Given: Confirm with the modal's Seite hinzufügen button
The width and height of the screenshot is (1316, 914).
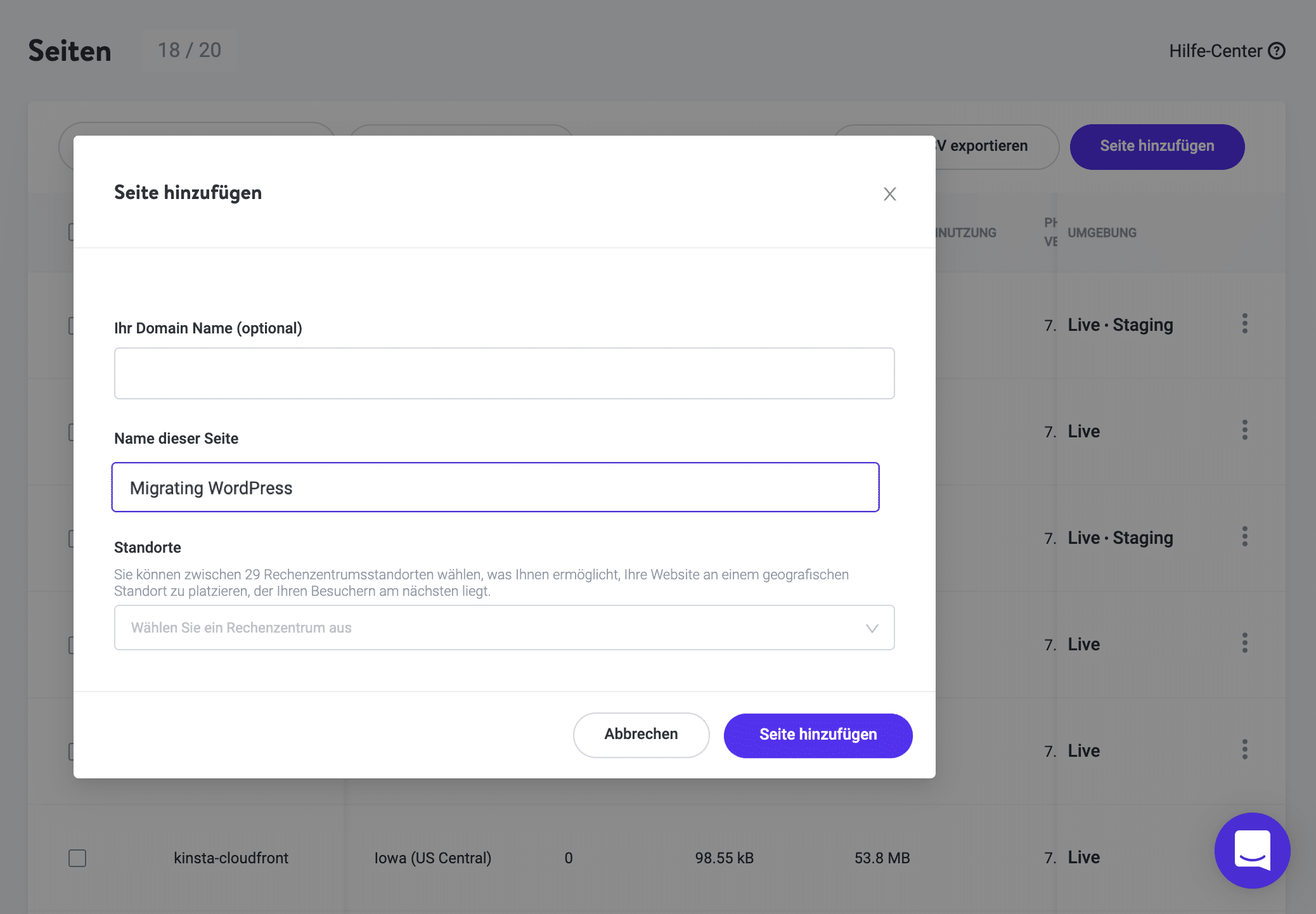Looking at the screenshot, I should pyautogui.click(x=818, y=735).
